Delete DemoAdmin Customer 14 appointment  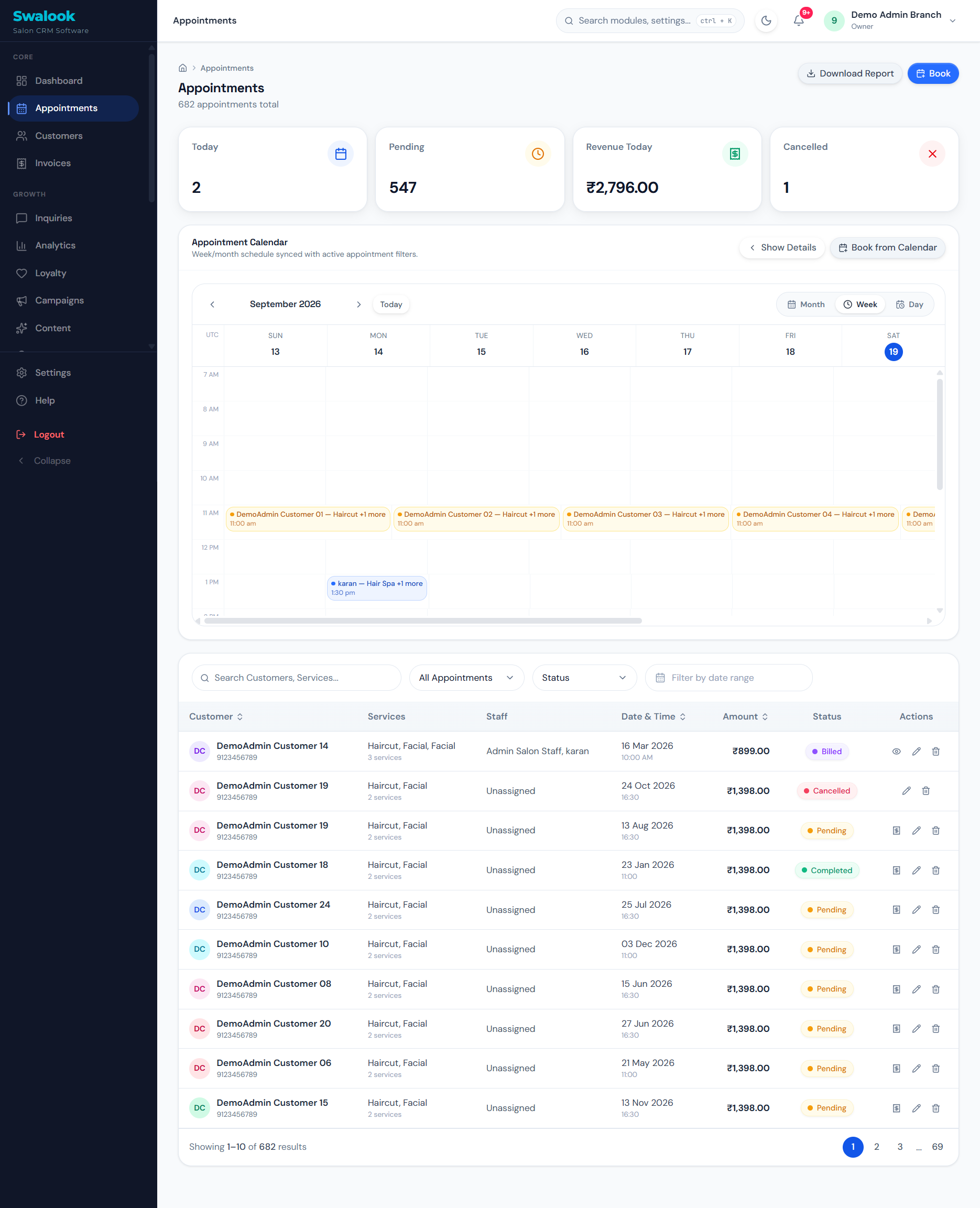pos(935,752)
